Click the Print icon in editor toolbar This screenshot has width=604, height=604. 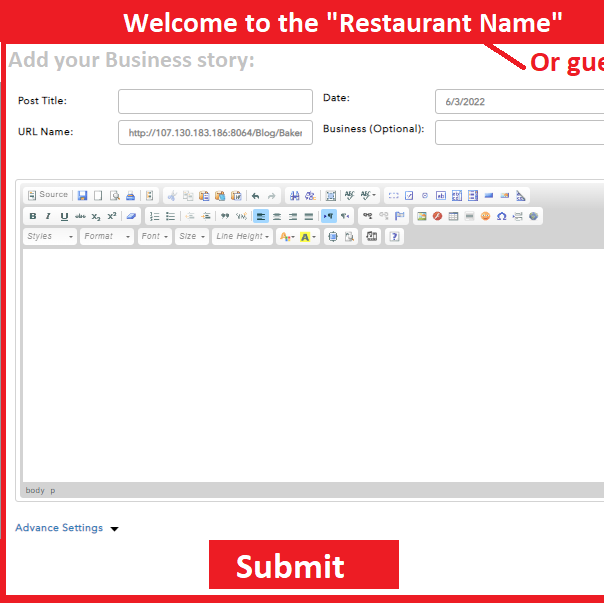point(130,196)
